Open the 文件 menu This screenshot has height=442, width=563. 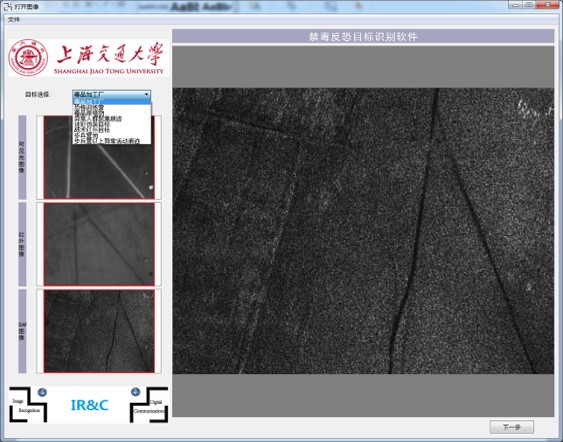[x=14, y=19]
